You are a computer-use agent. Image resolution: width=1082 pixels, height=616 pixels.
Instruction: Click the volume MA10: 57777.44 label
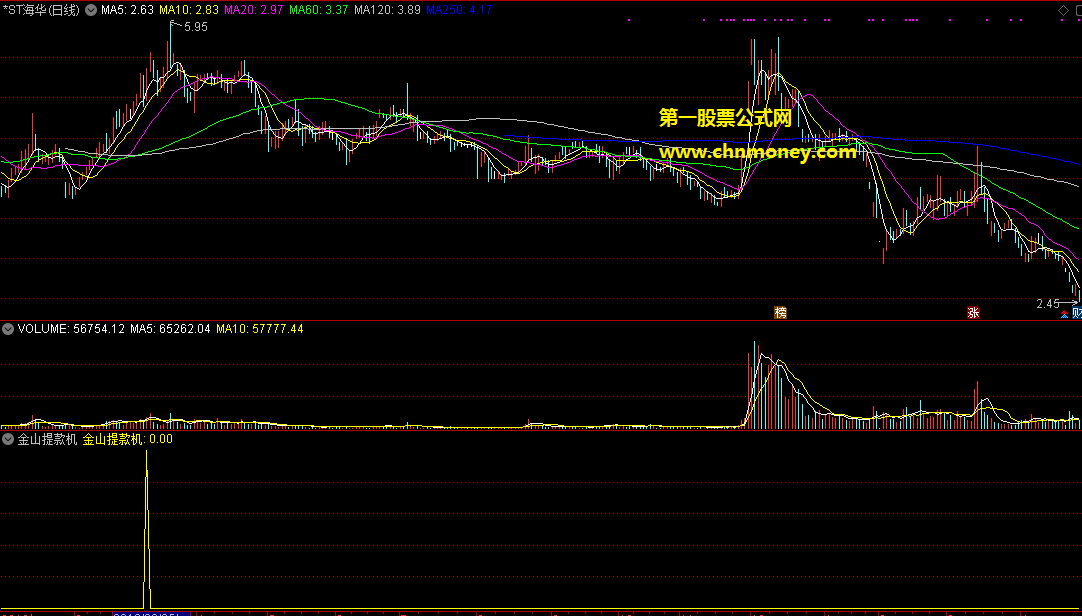point(259,329)
